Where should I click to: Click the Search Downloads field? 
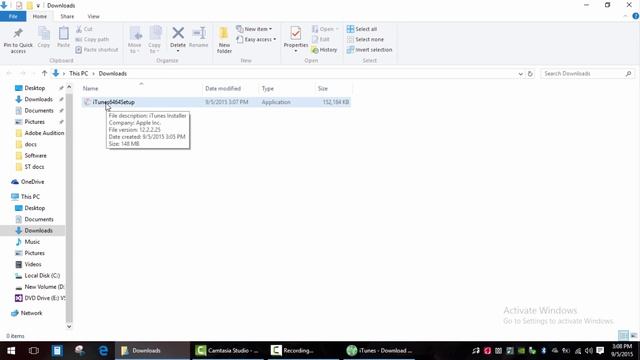[588, 73]
